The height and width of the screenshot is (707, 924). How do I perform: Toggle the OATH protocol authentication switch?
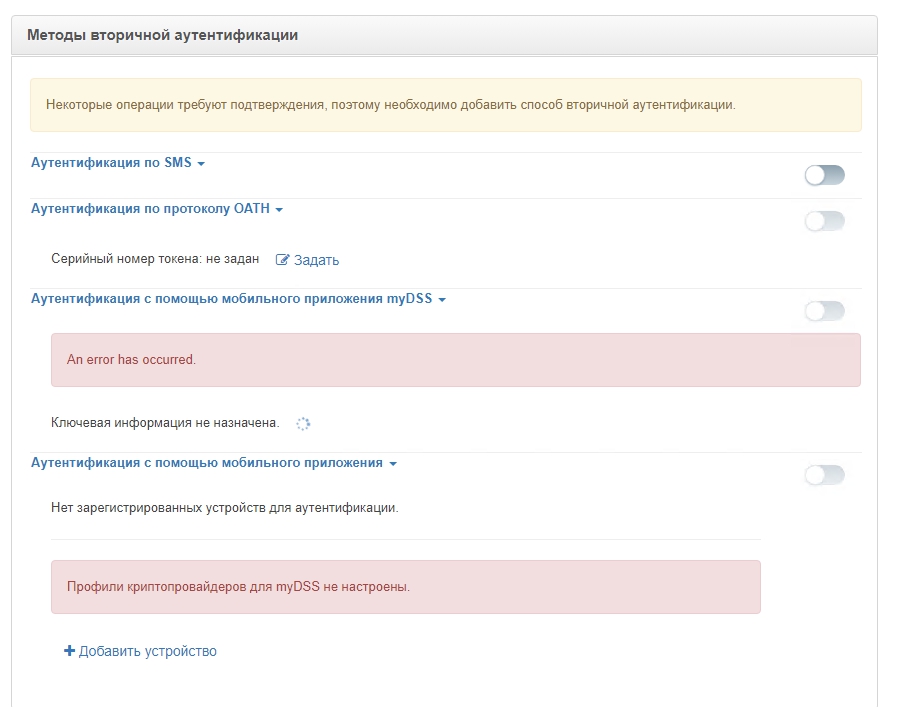click(x=824, y=221)
